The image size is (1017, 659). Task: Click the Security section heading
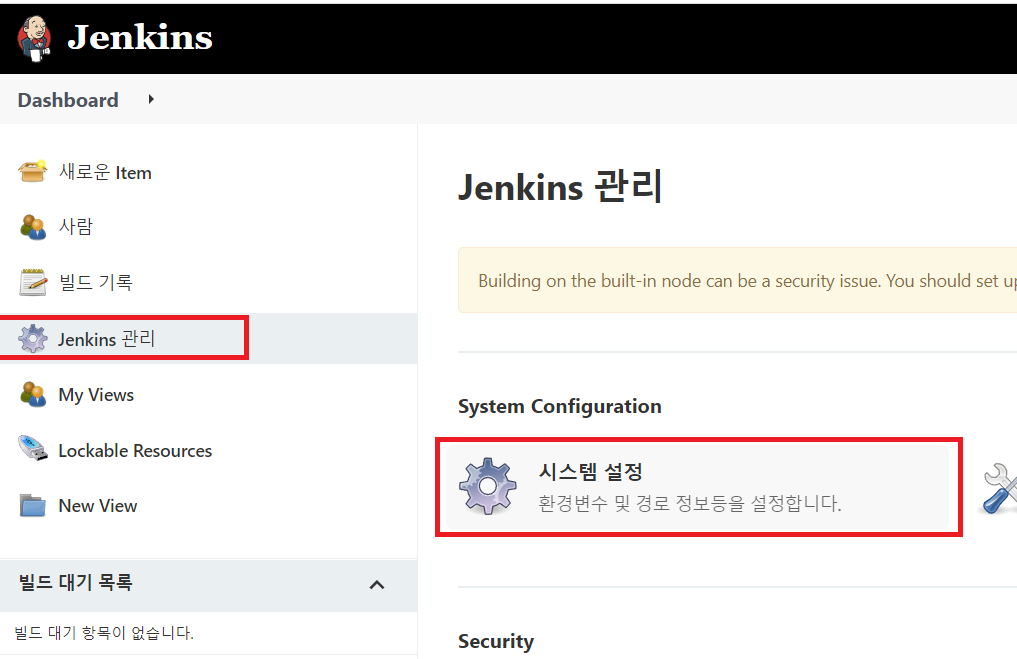click(496, 641)
